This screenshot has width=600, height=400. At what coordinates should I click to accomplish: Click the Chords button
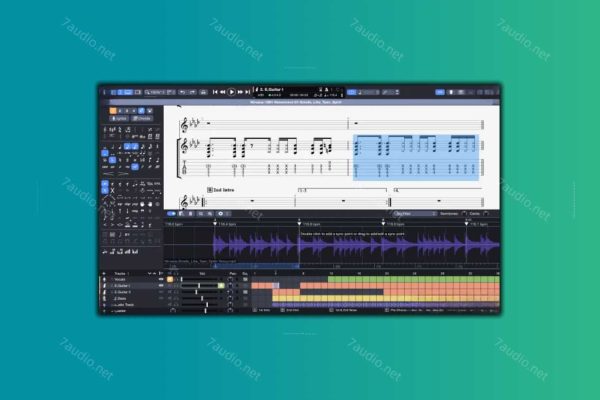142,119
